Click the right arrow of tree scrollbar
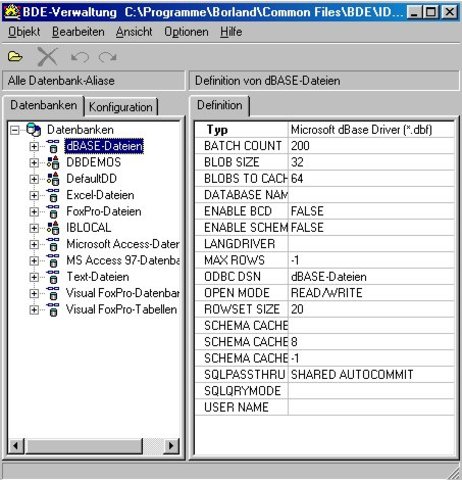 tap(171, 446)
